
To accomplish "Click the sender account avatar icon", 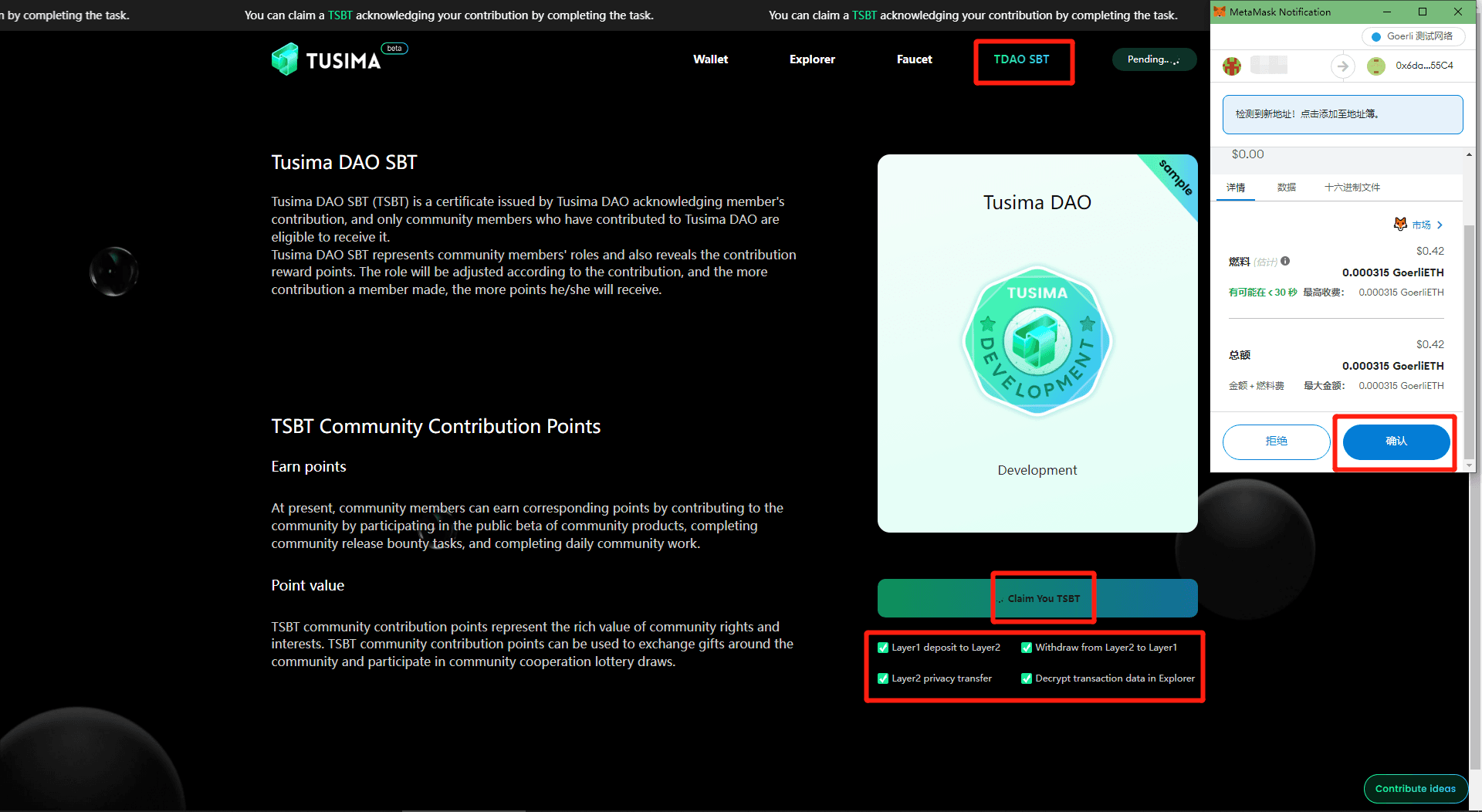I will 1232,66.
